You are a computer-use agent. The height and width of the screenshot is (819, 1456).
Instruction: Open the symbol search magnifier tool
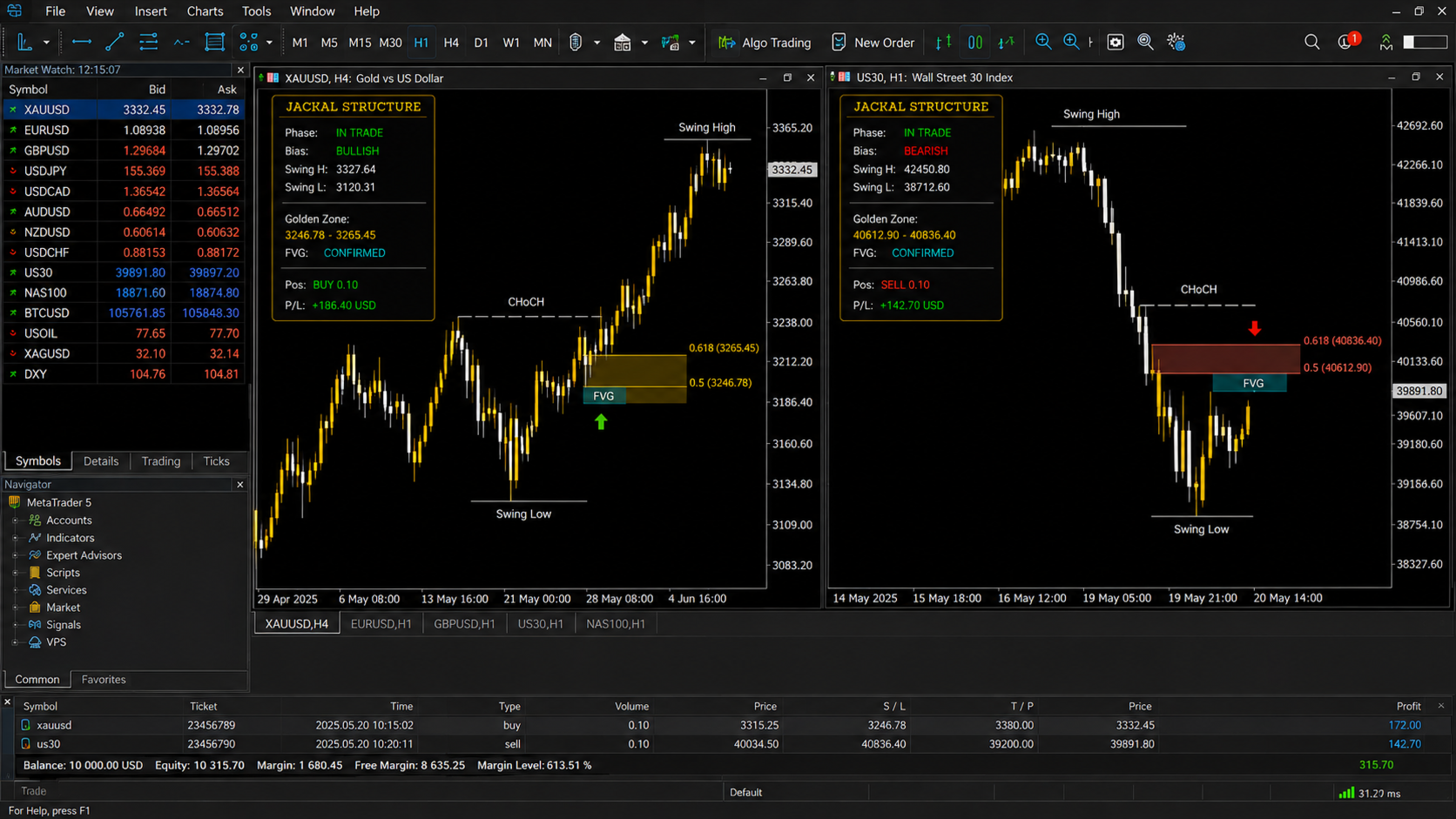click(1146, 42)
